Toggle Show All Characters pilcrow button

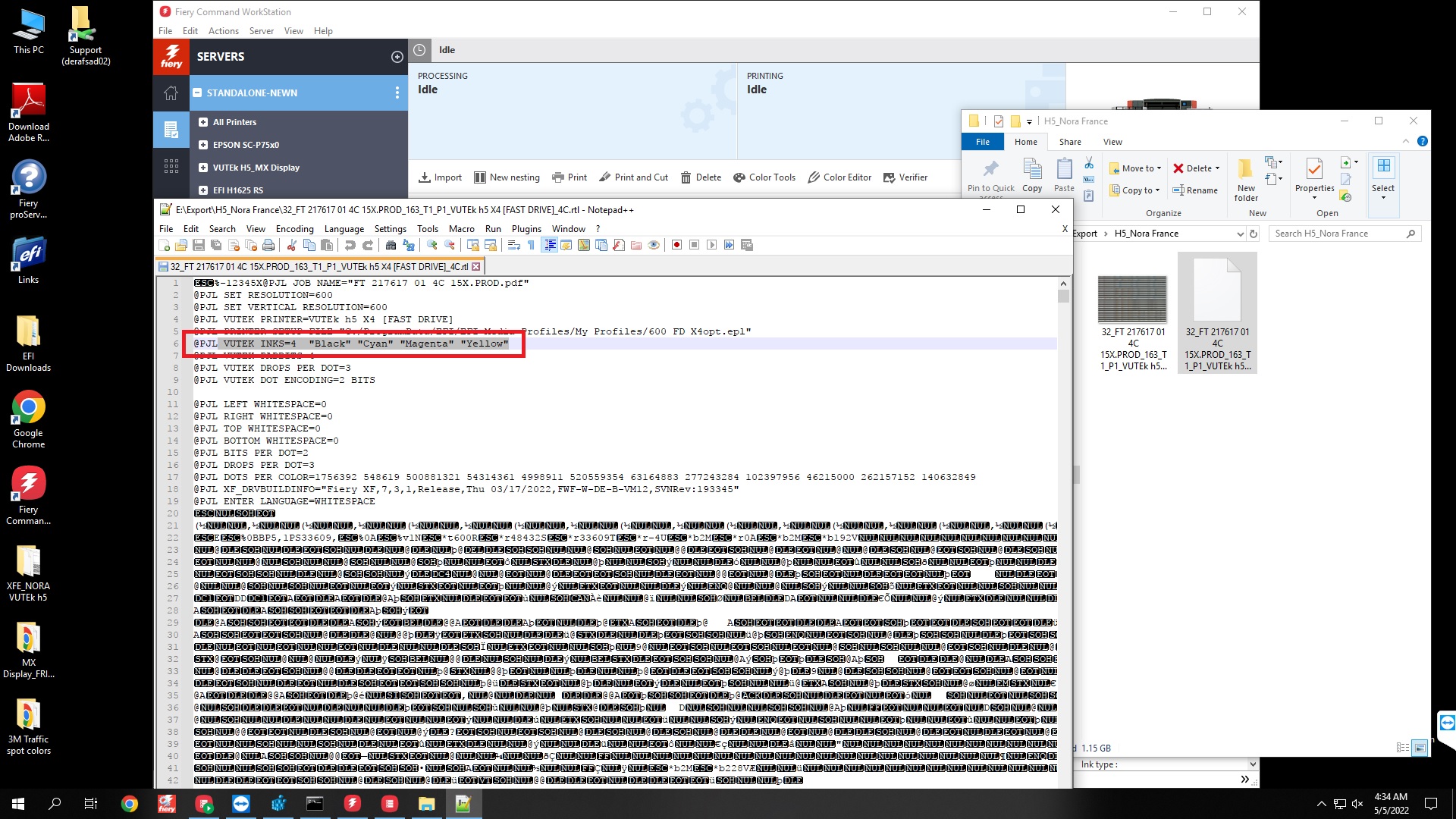531,245
